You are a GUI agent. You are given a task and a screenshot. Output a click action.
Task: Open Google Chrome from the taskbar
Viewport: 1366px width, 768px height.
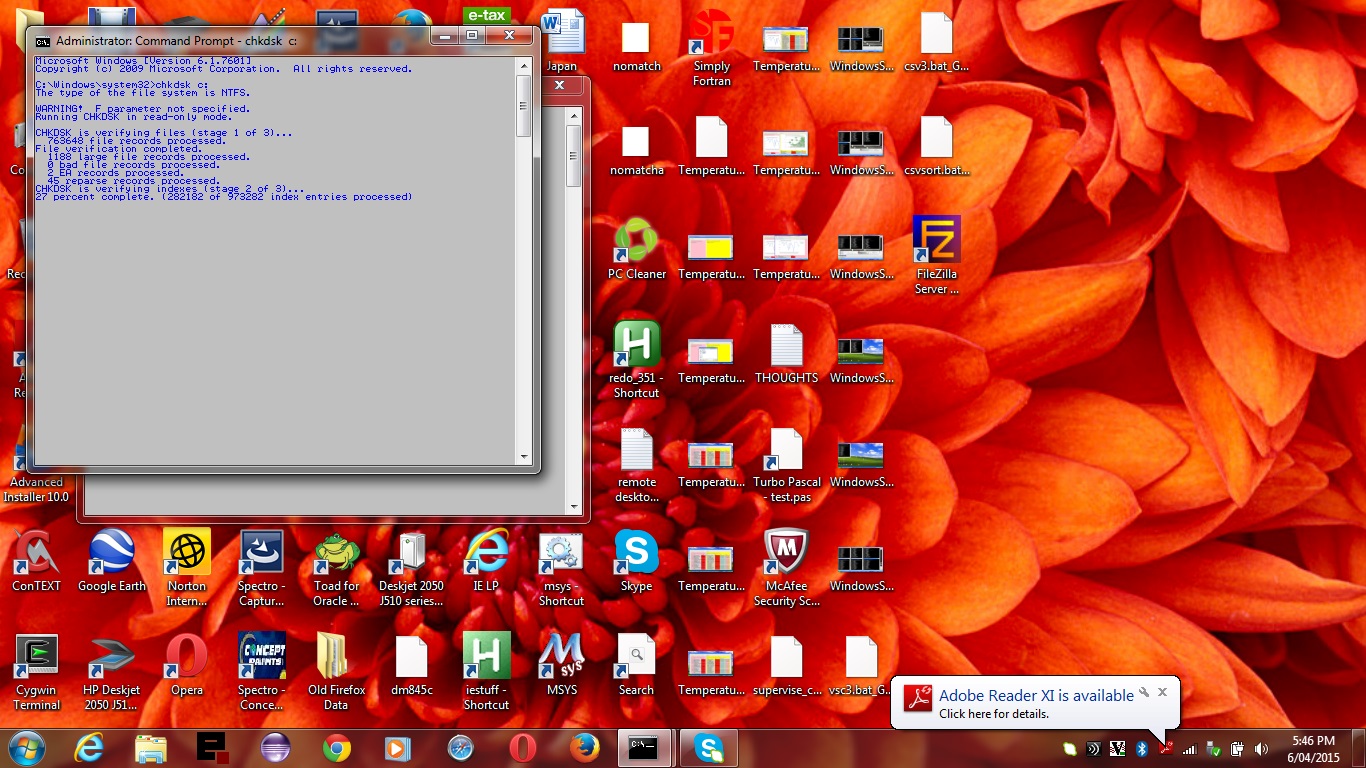(x=336, y=747)
